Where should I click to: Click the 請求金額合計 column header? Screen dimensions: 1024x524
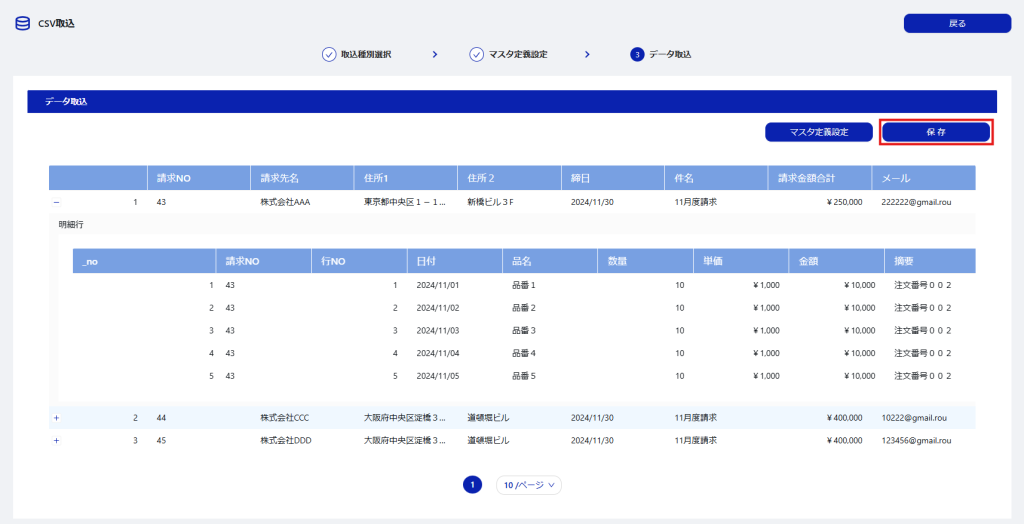point(808,178)
